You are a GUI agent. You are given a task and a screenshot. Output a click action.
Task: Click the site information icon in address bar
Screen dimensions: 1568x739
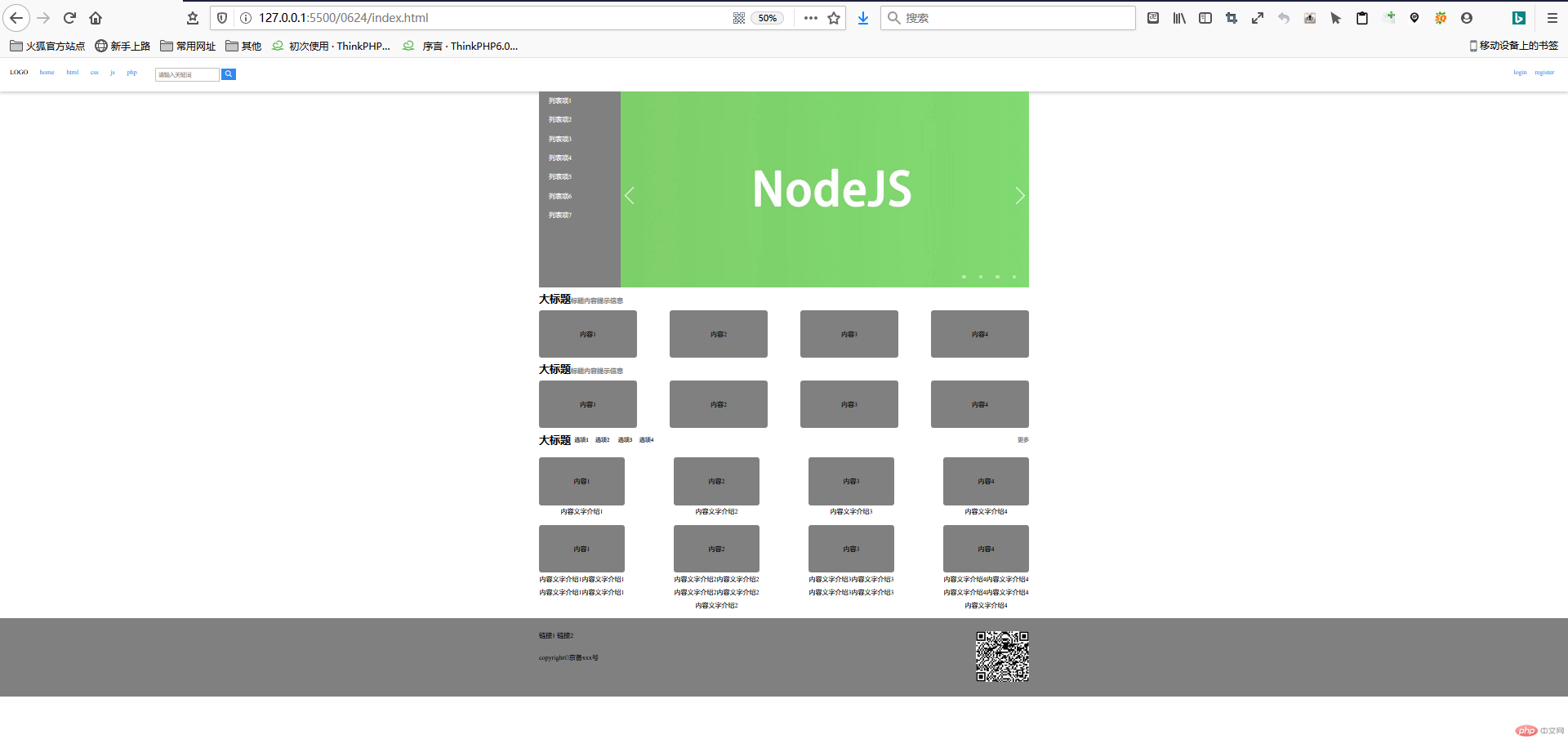click(245, 18)
